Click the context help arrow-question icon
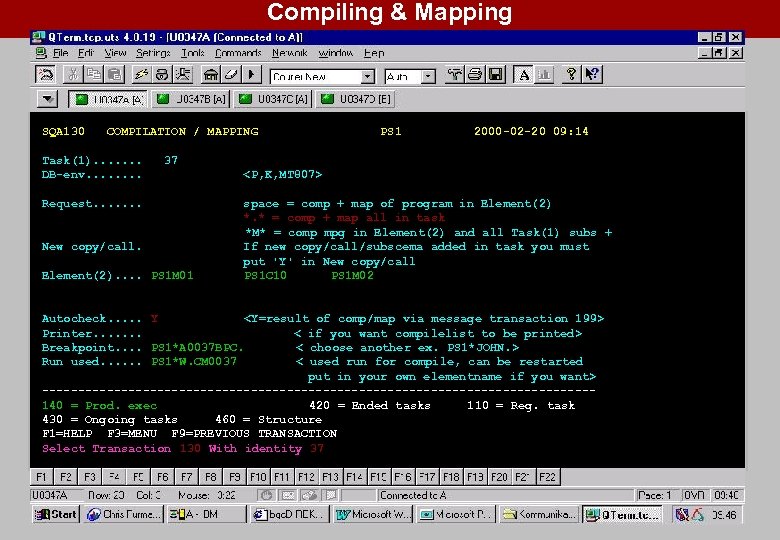 (592, 75)
